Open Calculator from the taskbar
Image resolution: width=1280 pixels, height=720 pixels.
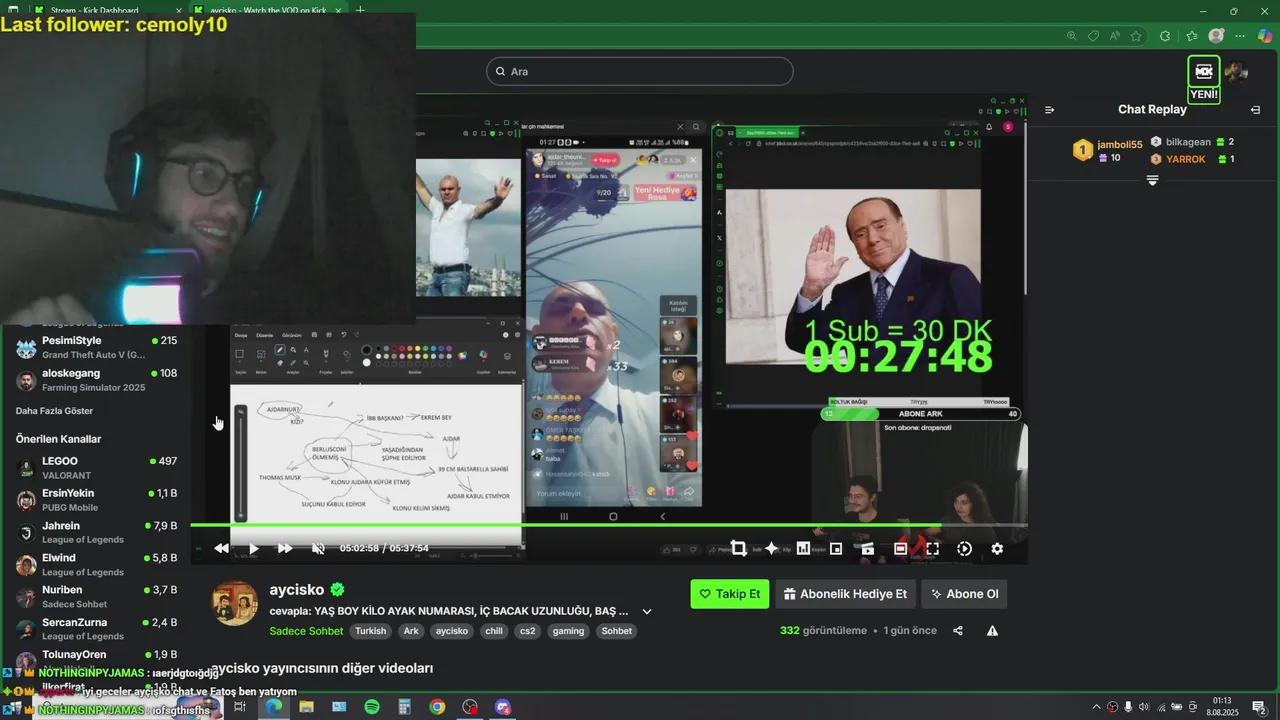click(x=404, y=707)
